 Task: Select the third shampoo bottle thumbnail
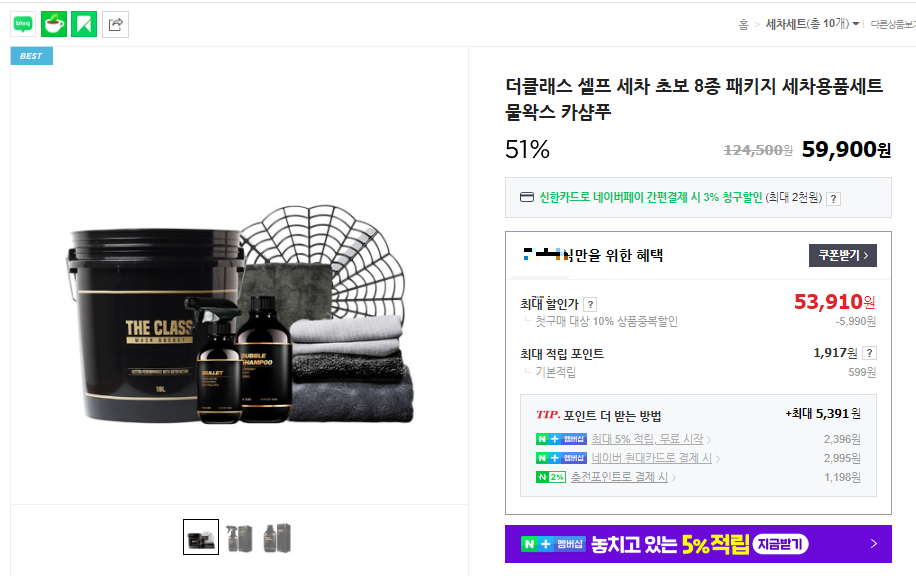click(277, 537)
